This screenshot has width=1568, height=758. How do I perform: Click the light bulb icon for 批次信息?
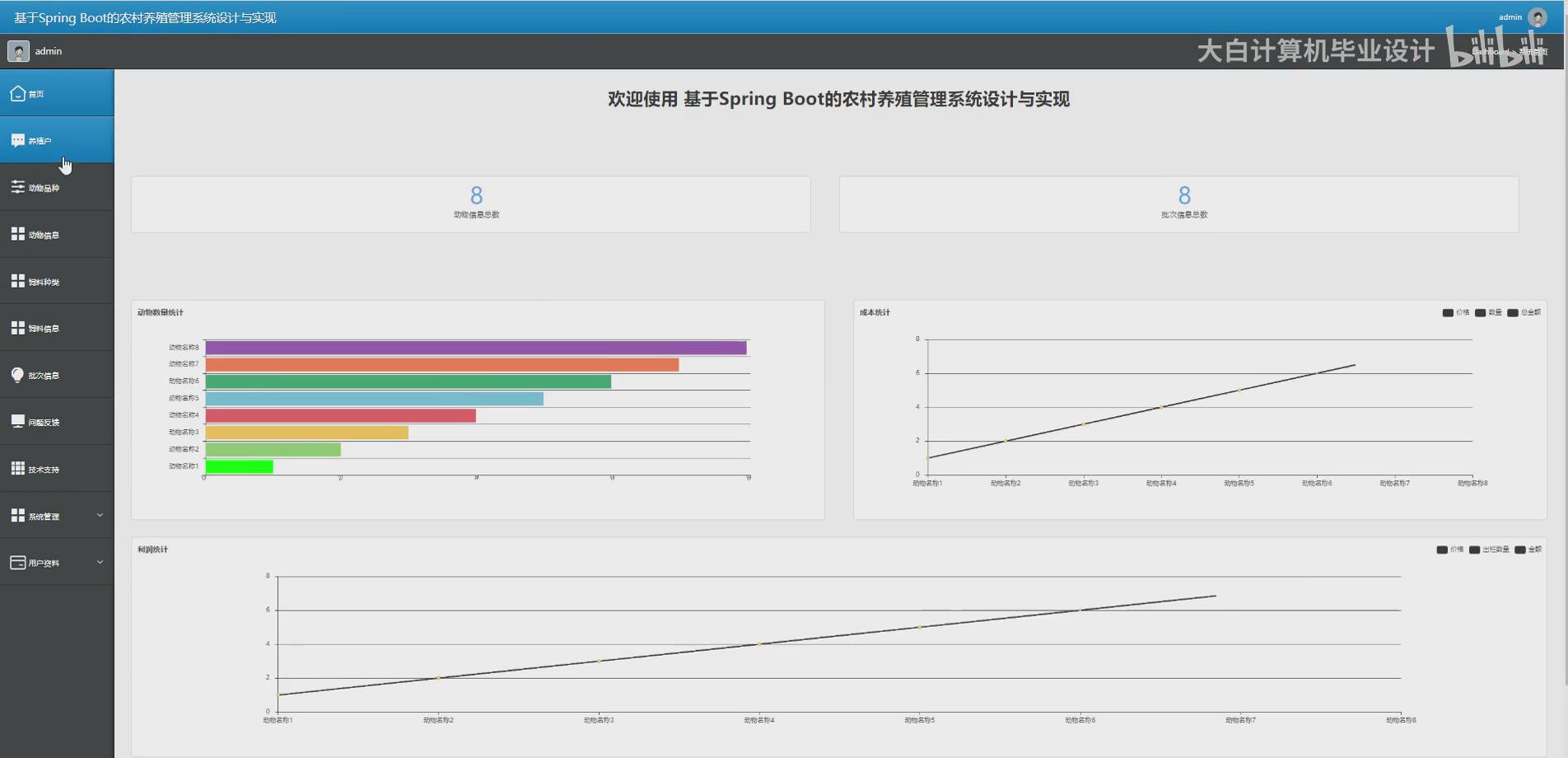18,375
